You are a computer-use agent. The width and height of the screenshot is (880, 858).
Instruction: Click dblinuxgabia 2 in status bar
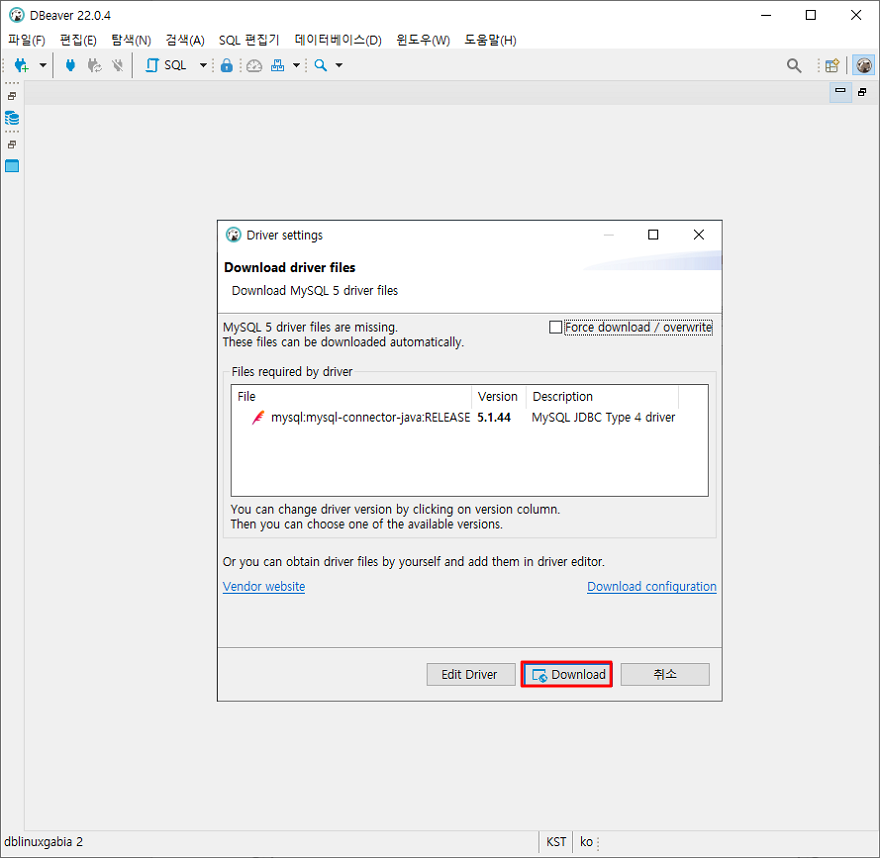coord(43,842)
